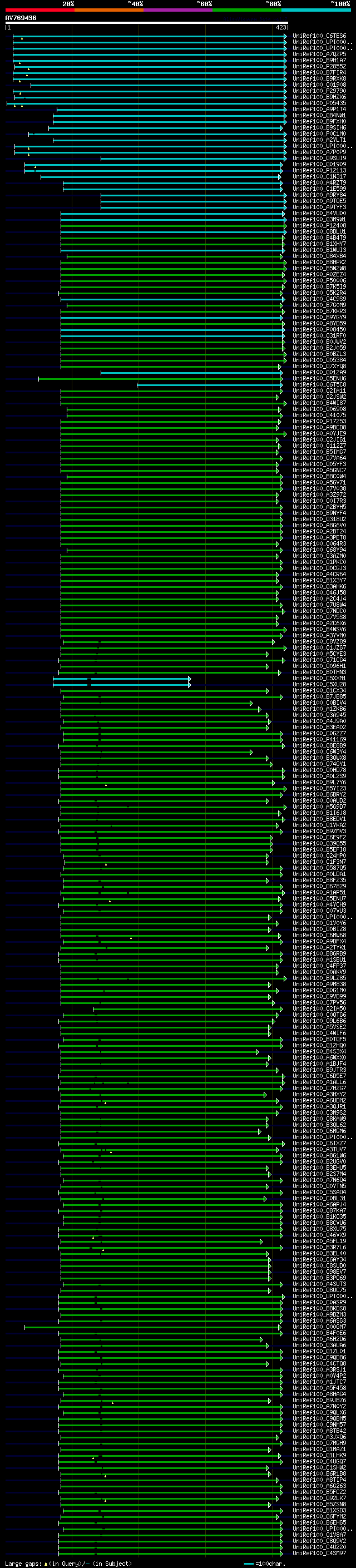This screenshot has width=356, height=1568.
Task: Click the purple ~60% identity legend segment
Action: 179,10
